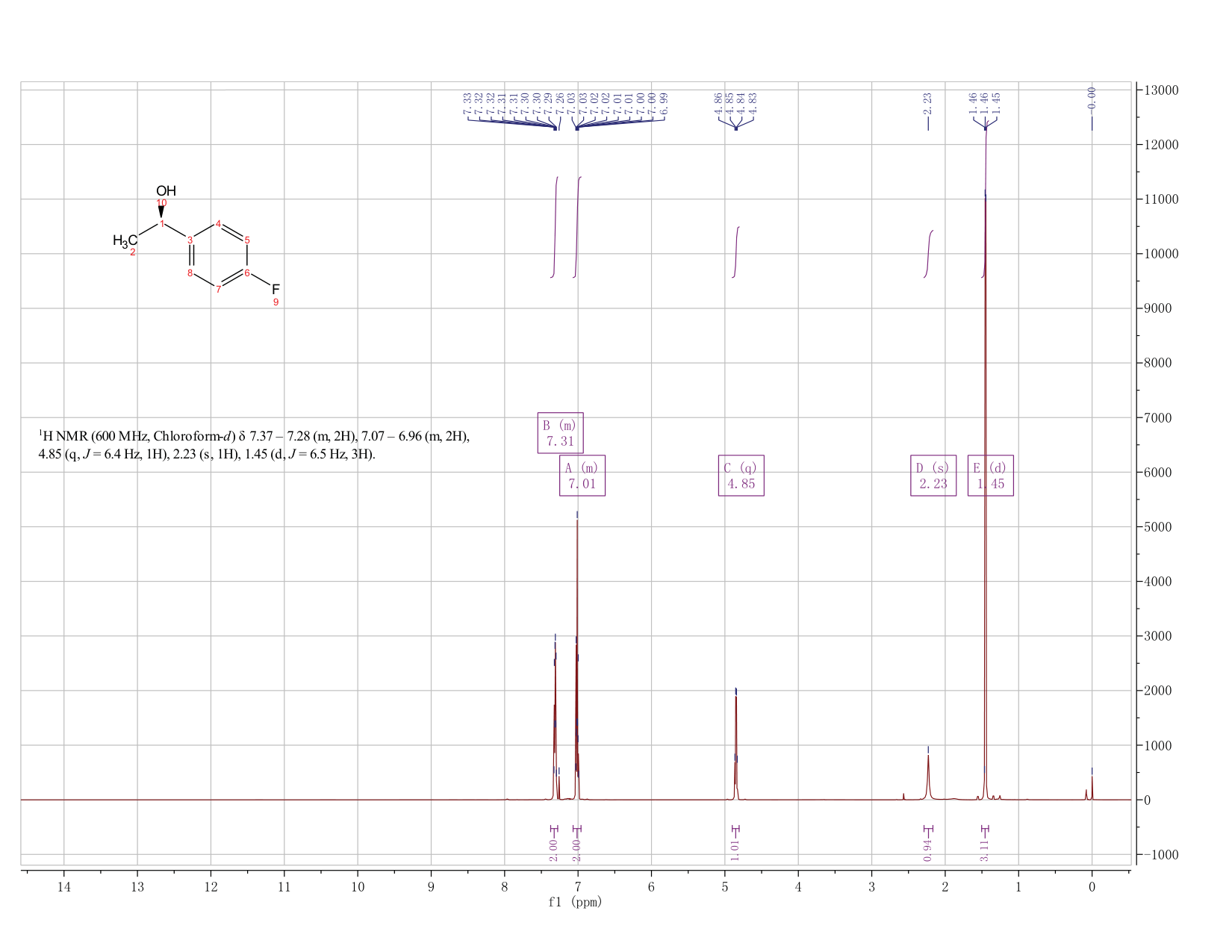Click the H3C methyl group in structure
The height and width of the screenshot is (952, 1232).
pos(125,240)
